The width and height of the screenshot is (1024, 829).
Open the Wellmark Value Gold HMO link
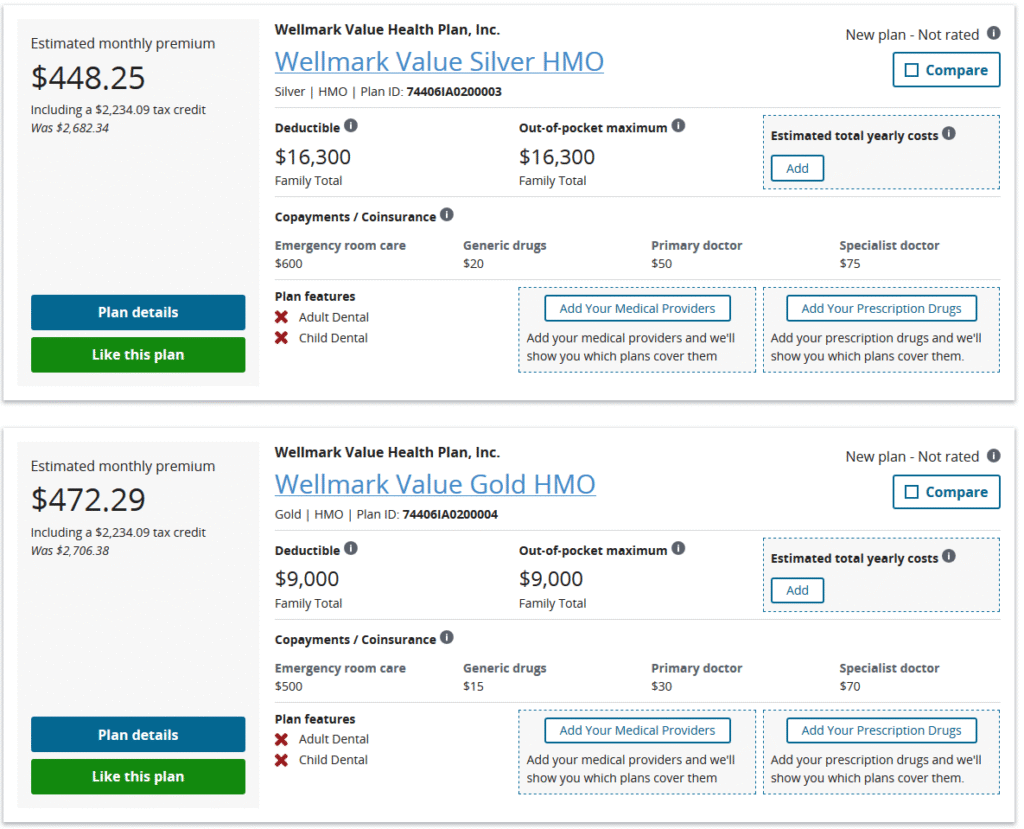pyautogui.click(x=435, y=485)
